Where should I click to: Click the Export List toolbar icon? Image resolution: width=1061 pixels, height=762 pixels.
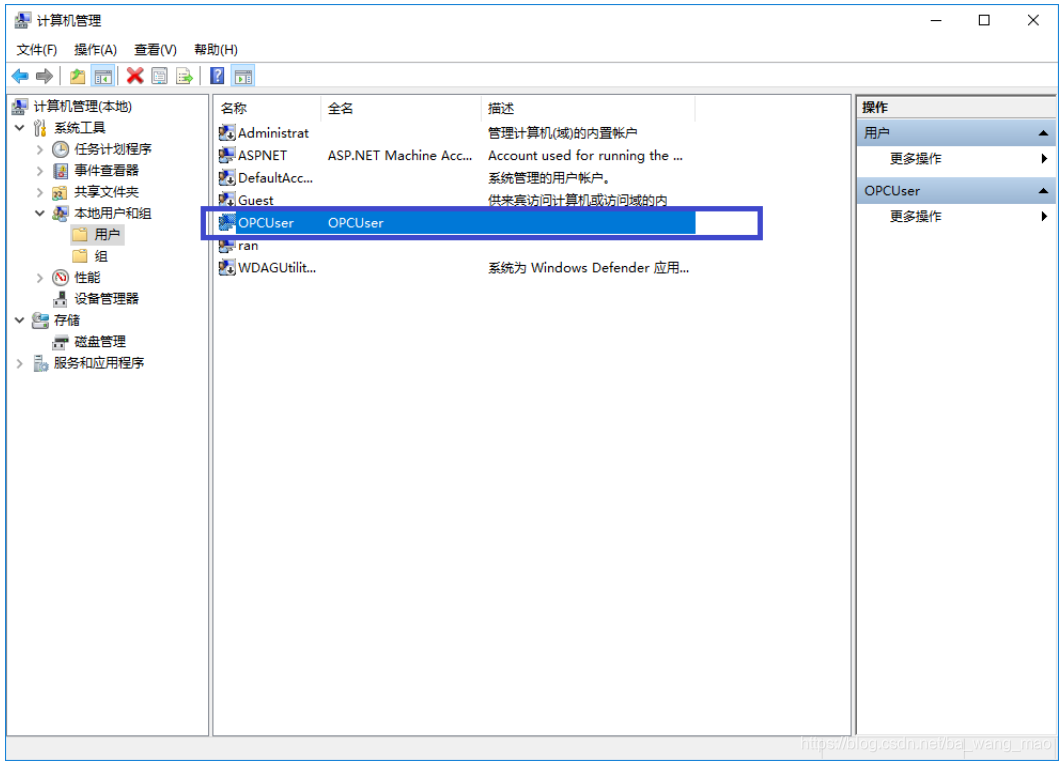point(184,76)
